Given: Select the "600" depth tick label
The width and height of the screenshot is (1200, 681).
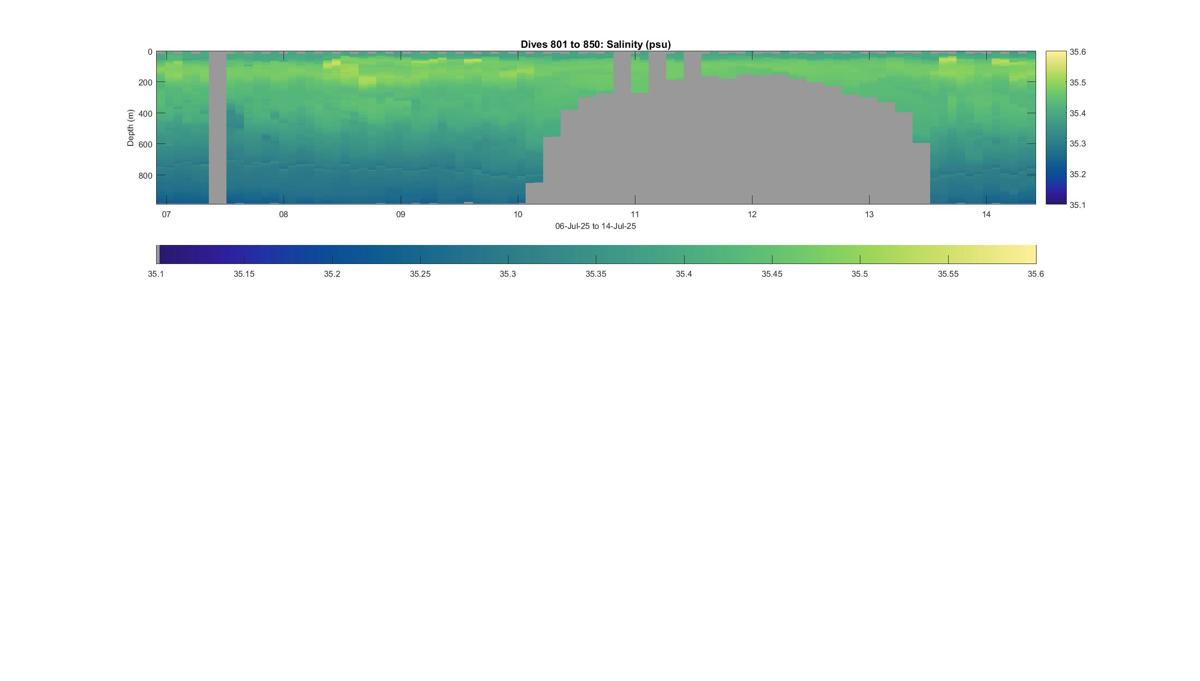Looking at the screenshot, I should coord(146,144).
